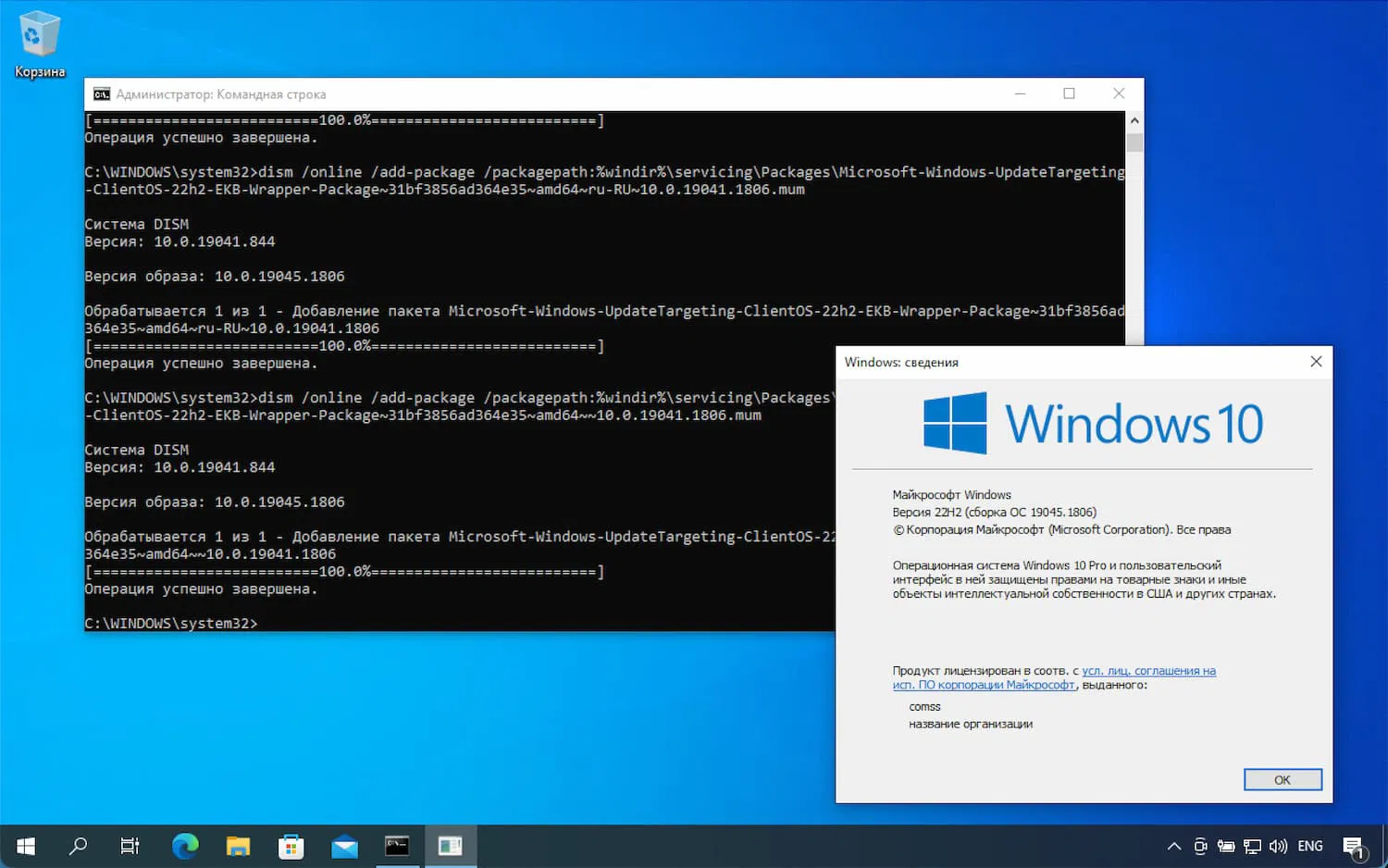Click the console line ending amd64~~10.0.19041.1806.mum
Viewport: 1388px width, 868px height.
tap(424, 415)
